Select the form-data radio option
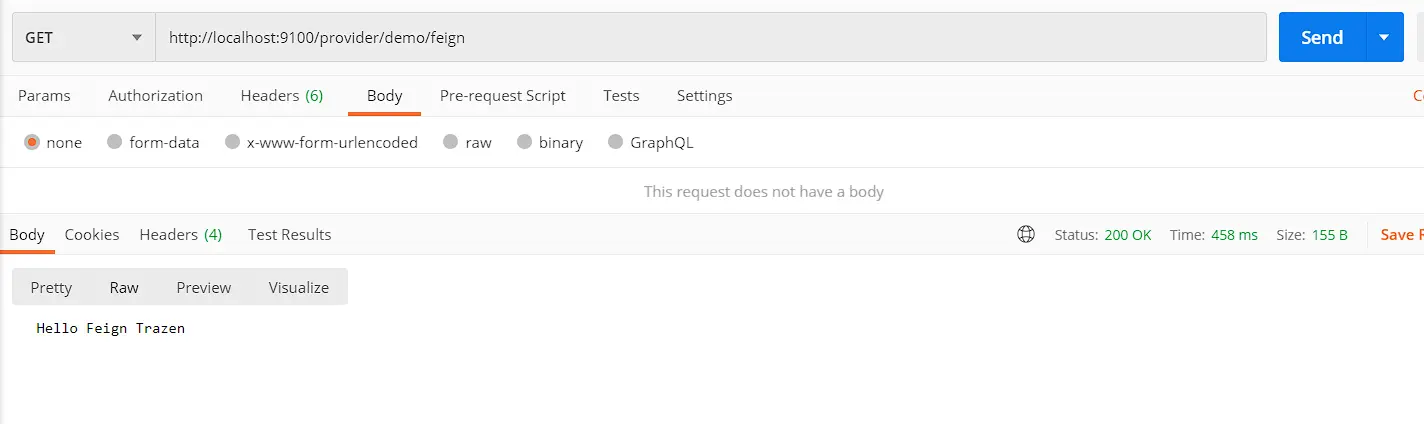 115,143
